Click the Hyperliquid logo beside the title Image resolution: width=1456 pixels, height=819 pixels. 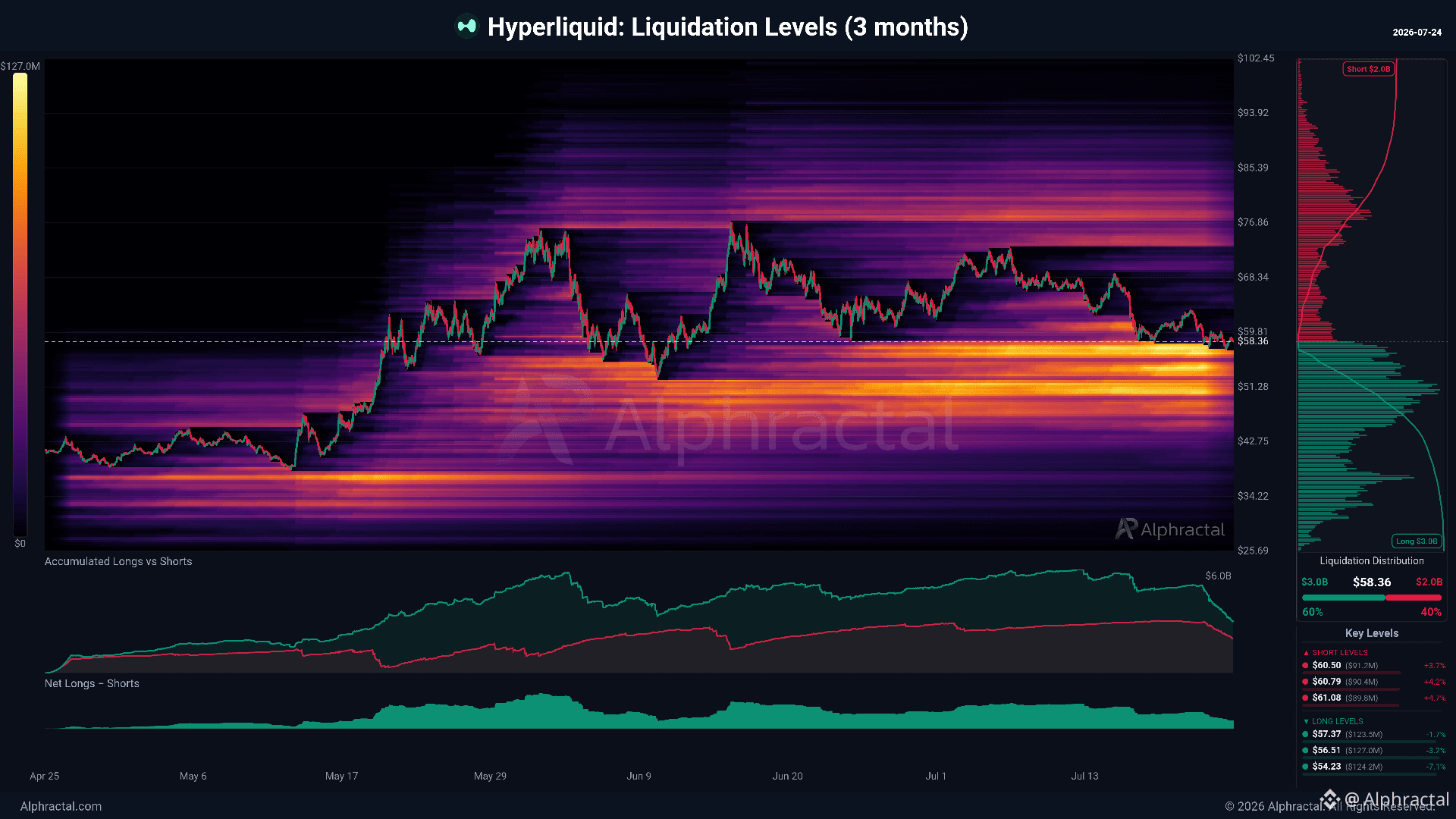tap(466, 27)
